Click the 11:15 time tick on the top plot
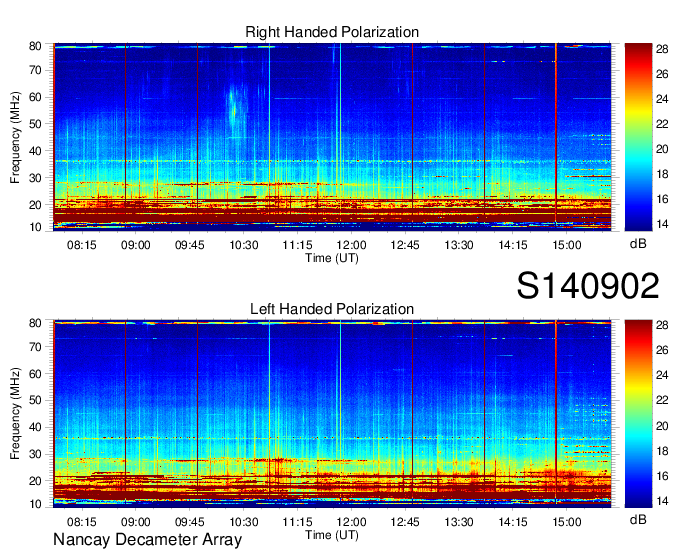This screenshot has height=552, width=680. point(297,245)
